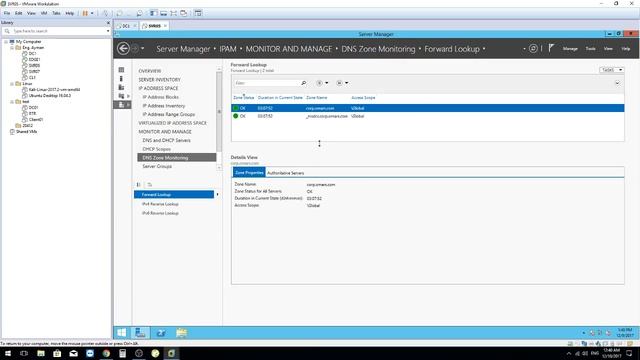Select the _msdcs zone row
The image size is (640, 360).
(x=427, y=116)
